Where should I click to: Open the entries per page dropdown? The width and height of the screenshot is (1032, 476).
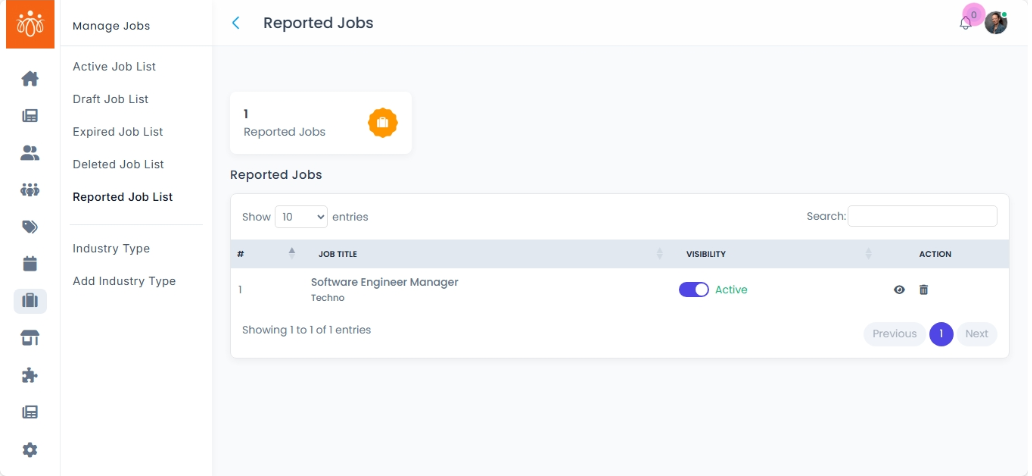pos(301,216)
